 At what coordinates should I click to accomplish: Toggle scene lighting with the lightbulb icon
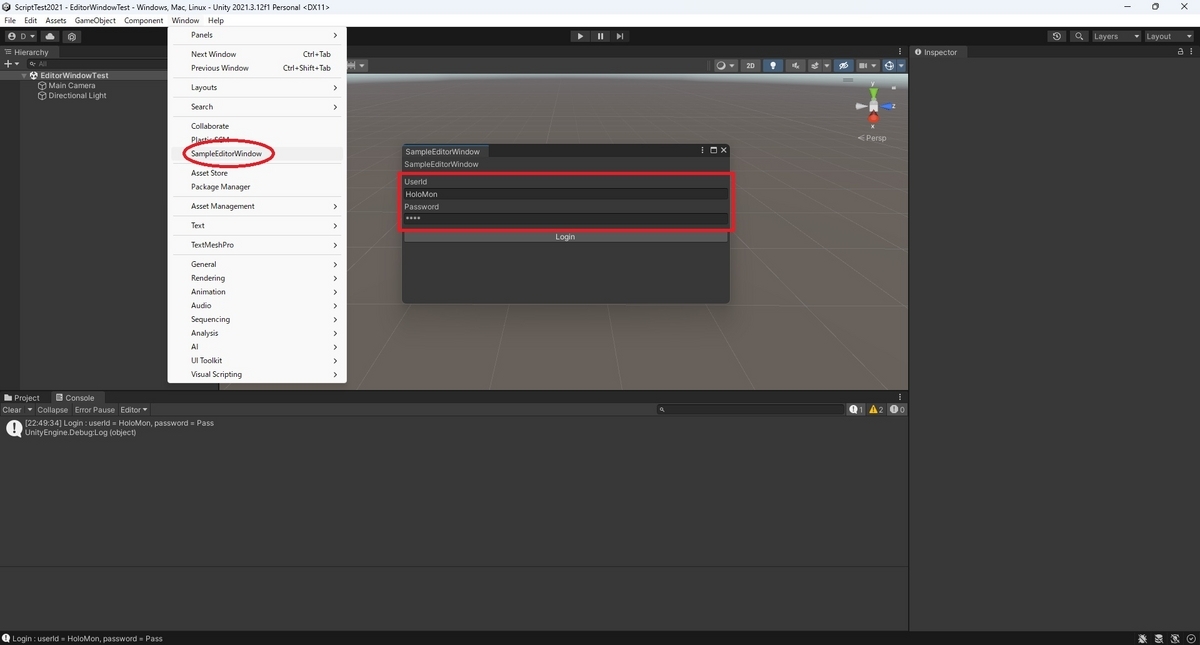(773, 65)
